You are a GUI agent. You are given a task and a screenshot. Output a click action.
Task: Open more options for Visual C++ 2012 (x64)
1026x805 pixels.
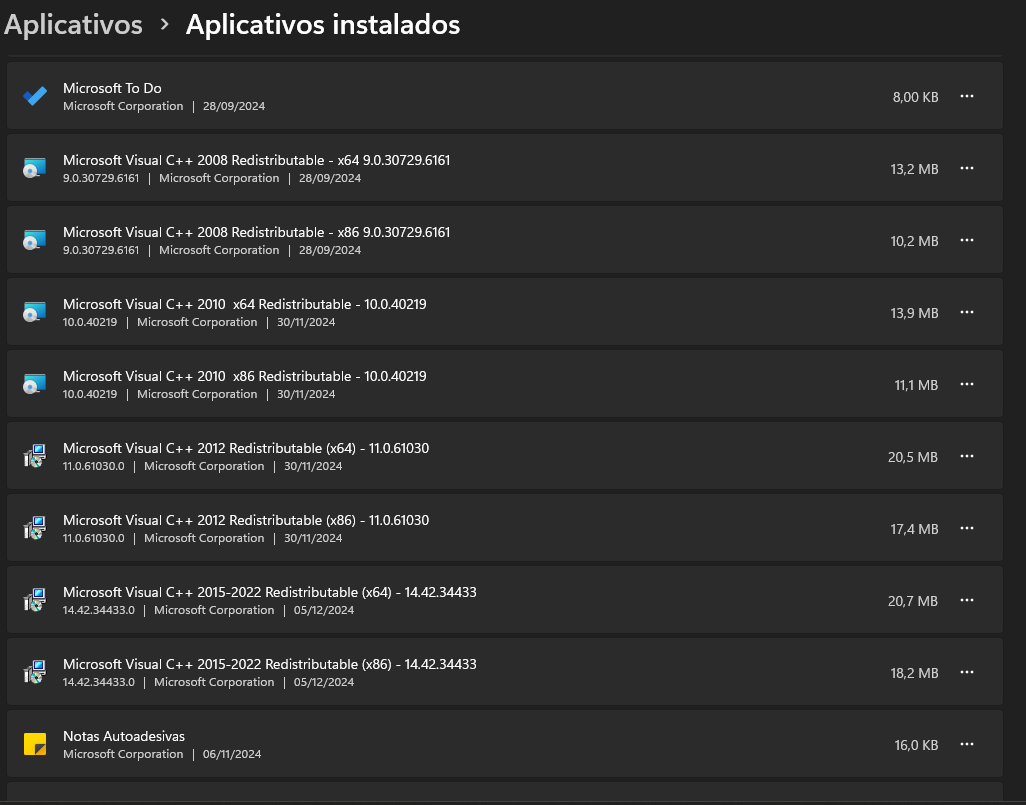pyautogui.click(x=966, y=456)
